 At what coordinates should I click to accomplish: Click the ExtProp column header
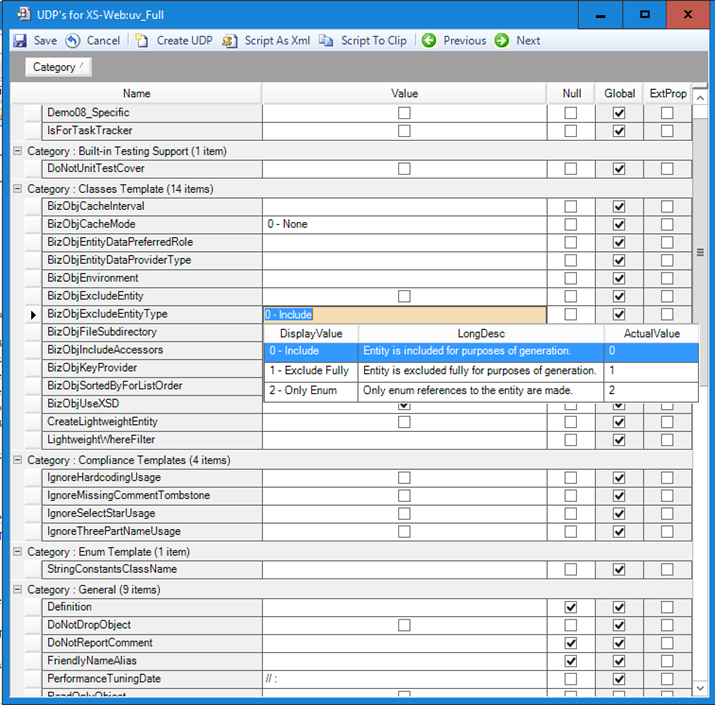668,93
